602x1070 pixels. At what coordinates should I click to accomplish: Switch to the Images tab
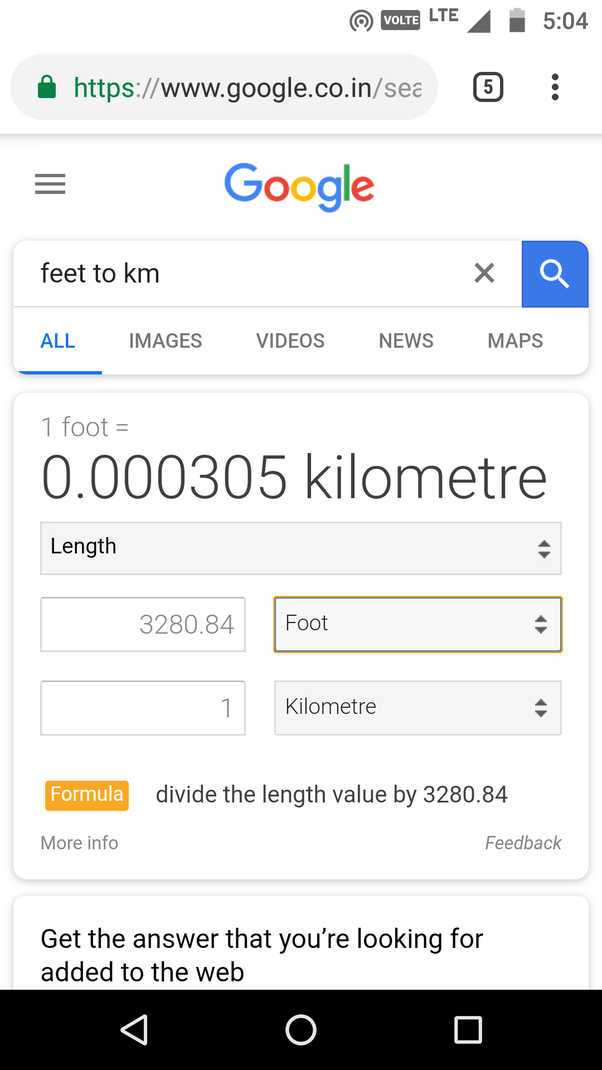(x=165, y=341)
